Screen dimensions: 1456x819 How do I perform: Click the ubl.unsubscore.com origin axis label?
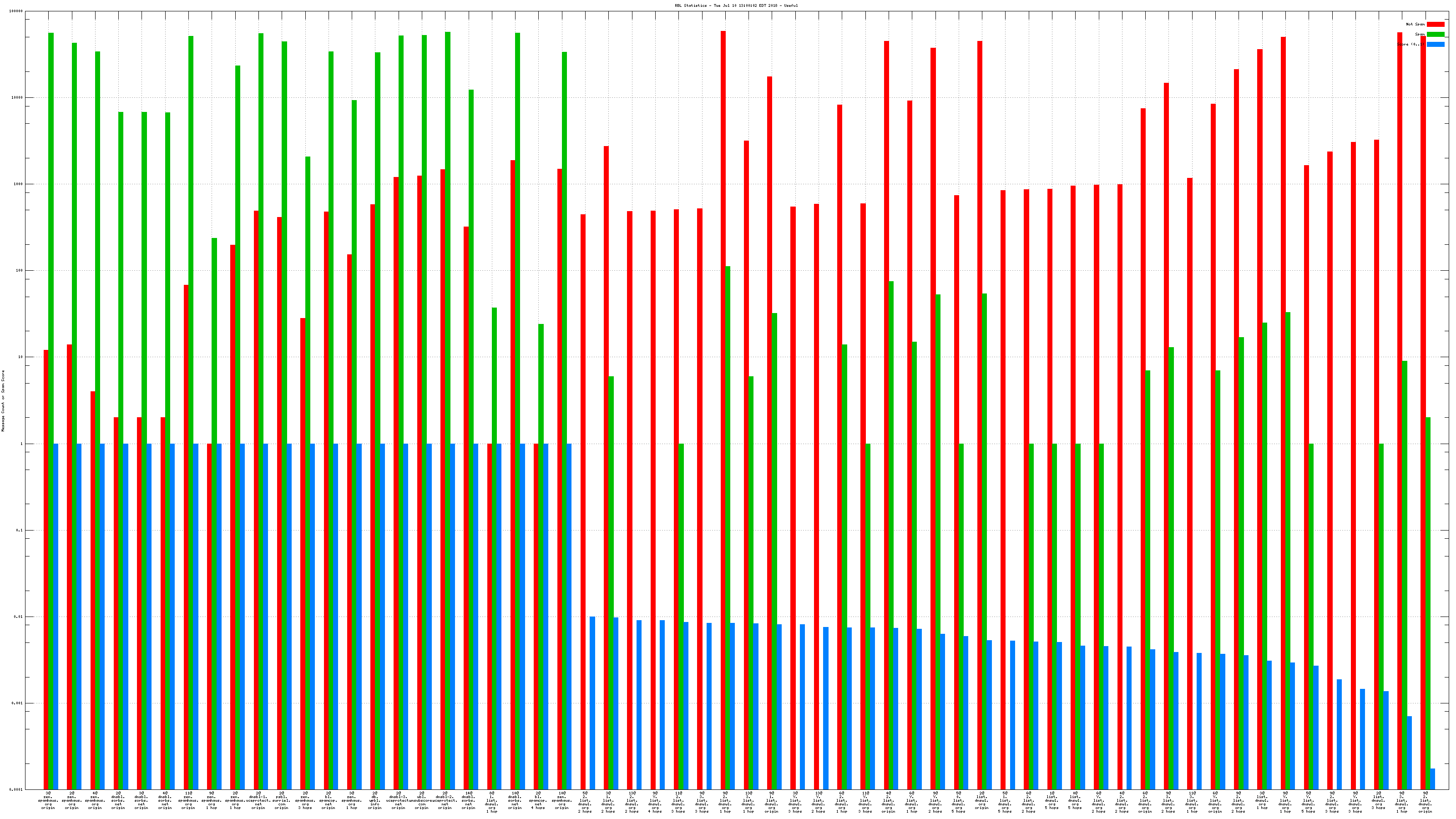pos(422,801)
